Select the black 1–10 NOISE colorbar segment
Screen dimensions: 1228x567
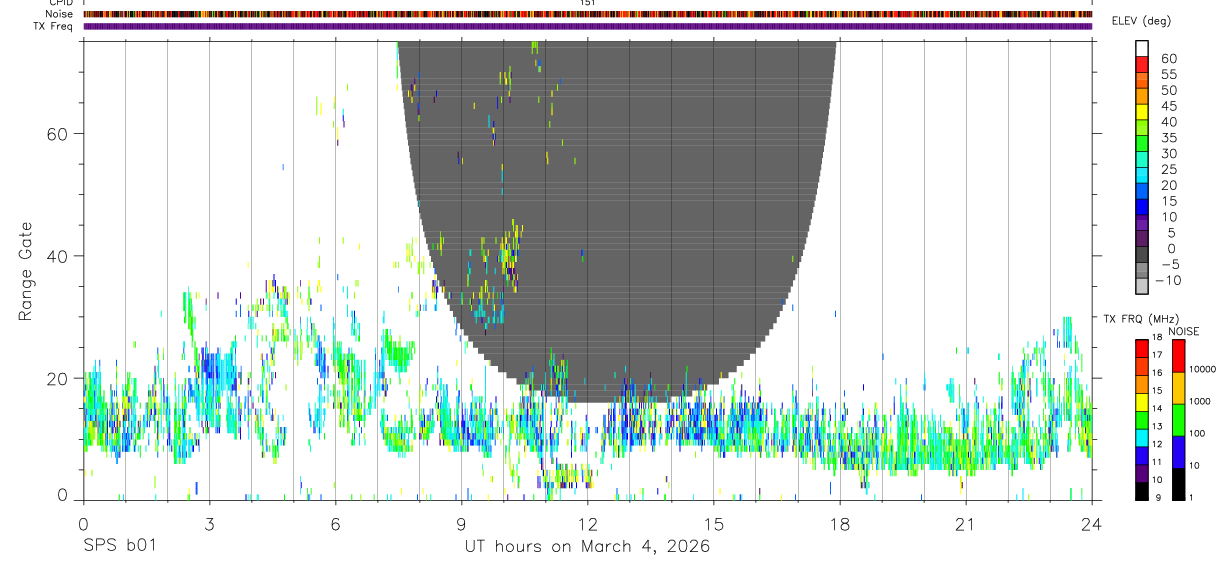[x=1179, y=483]
